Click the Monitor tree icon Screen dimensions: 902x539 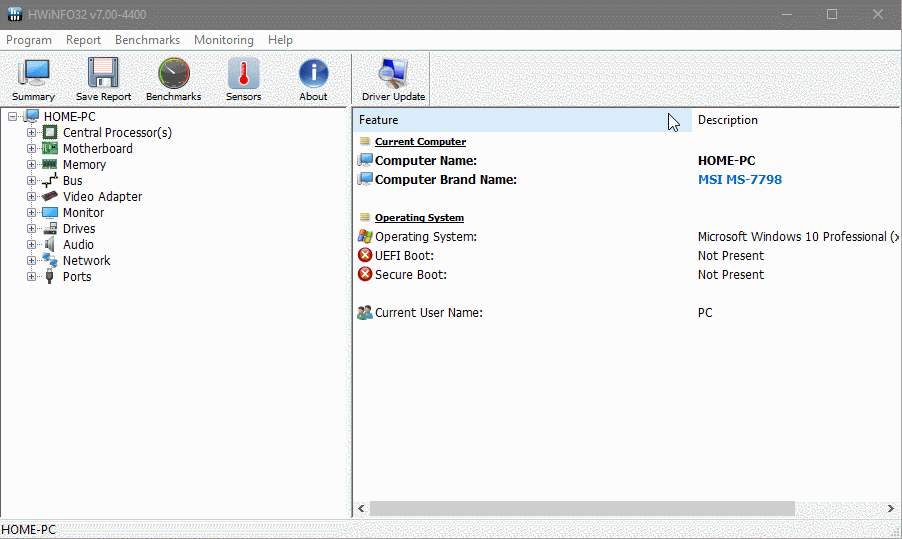tap(50, 212)
